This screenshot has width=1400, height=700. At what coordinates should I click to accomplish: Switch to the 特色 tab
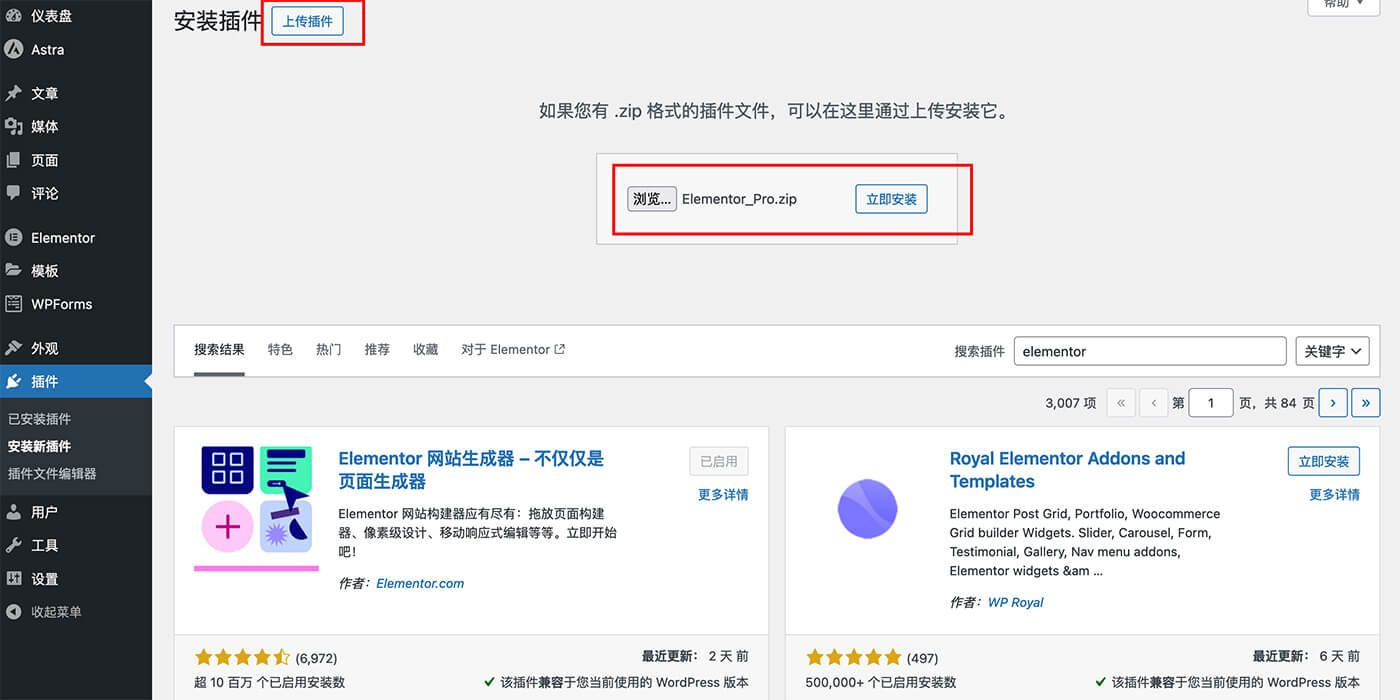280,350
